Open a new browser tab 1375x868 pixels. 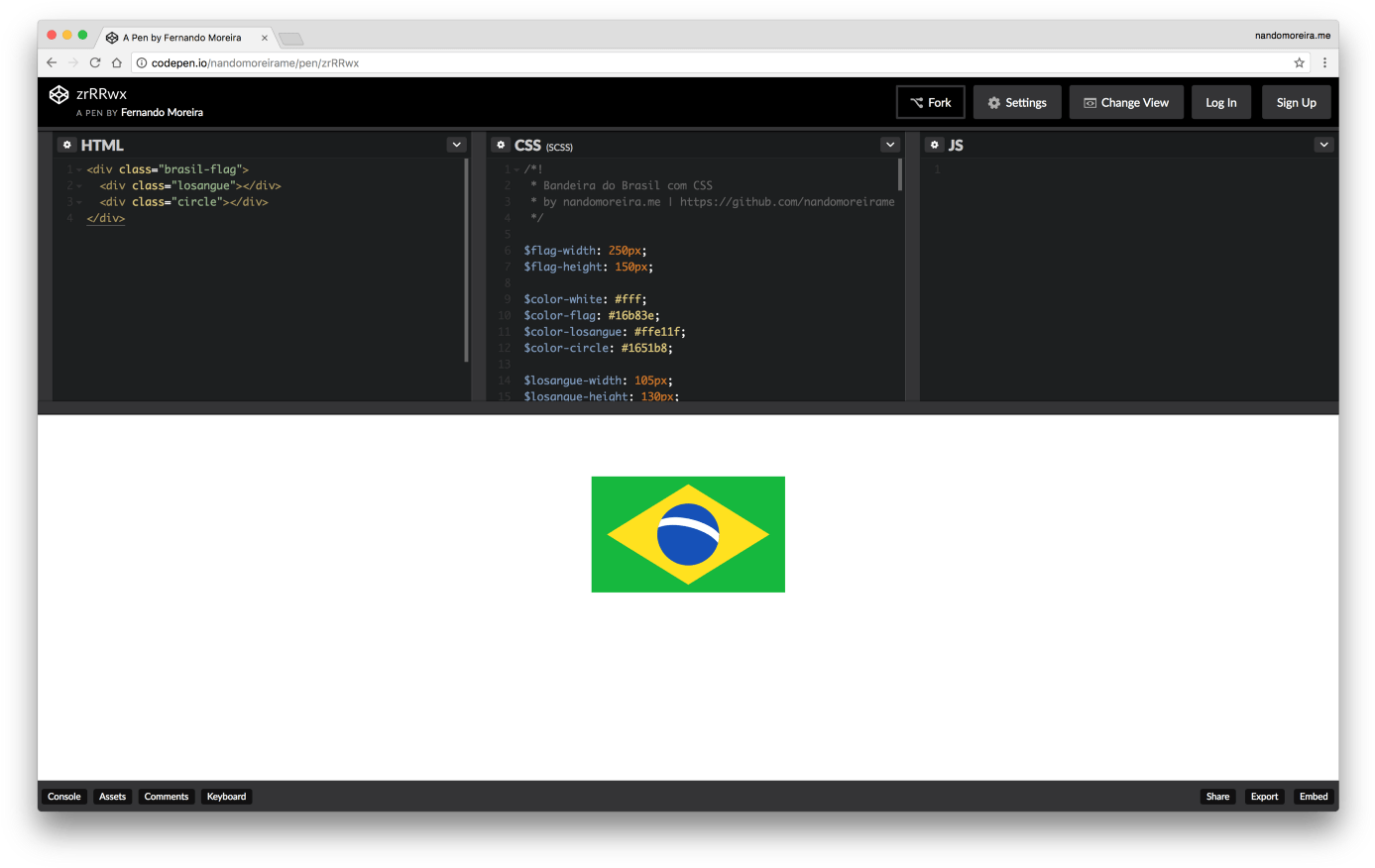291,39
